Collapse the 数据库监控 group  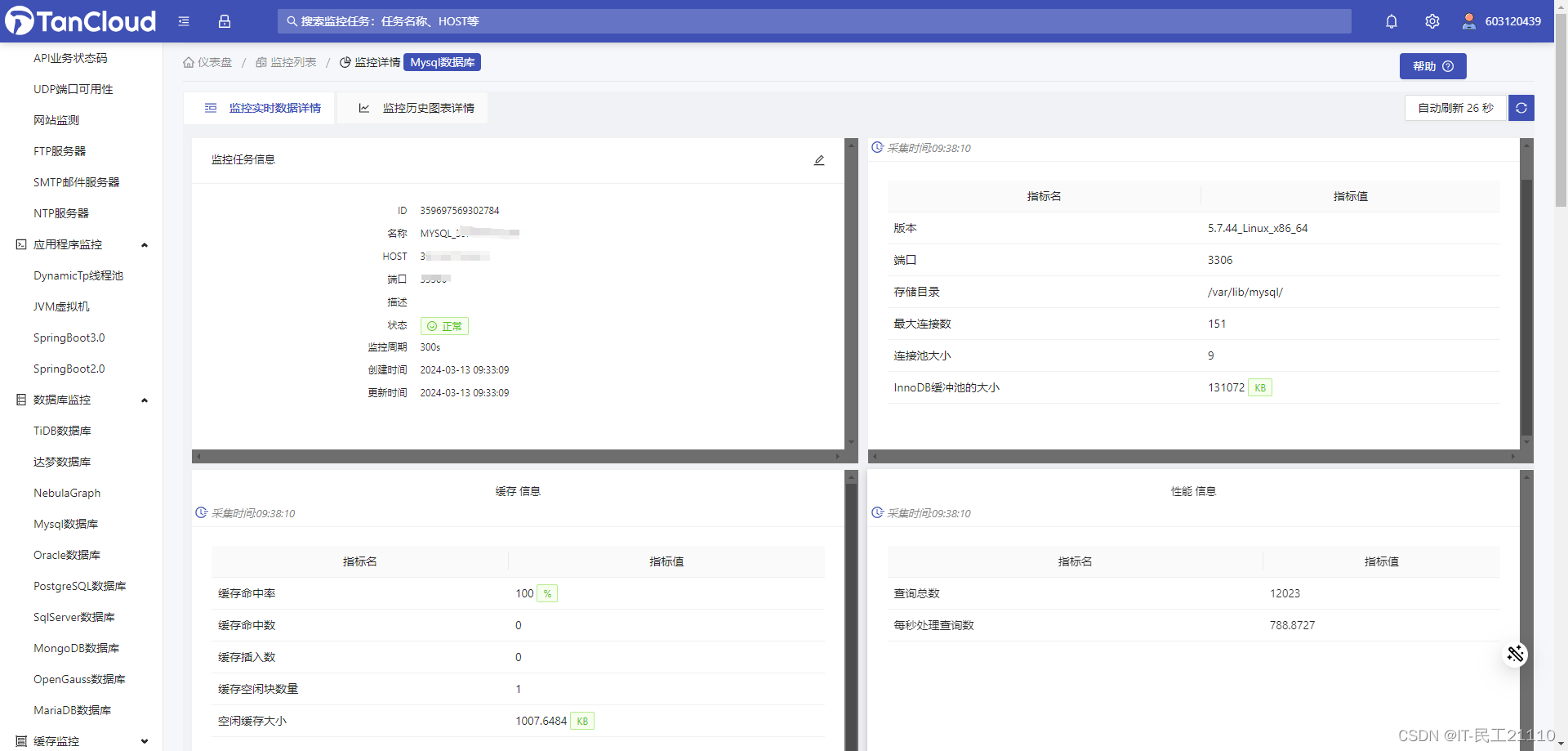click(x=145, y=400)
